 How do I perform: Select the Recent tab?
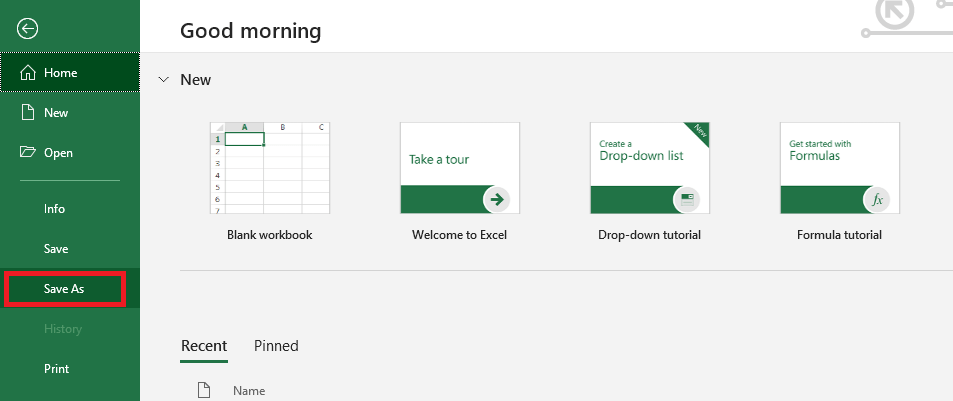[x=204, y=346]
